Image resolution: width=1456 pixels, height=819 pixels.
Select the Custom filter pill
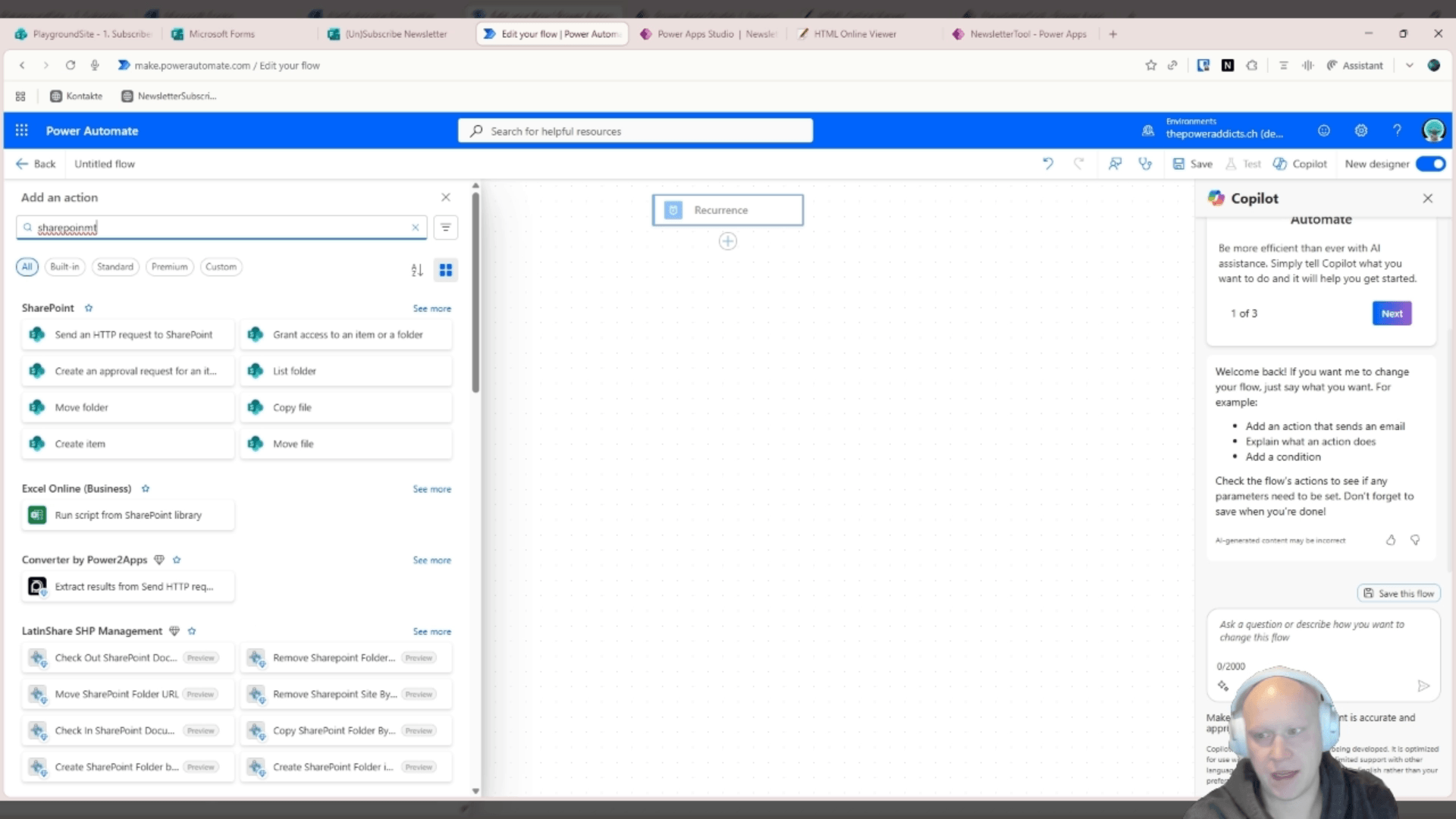click(x=221, y=267)
